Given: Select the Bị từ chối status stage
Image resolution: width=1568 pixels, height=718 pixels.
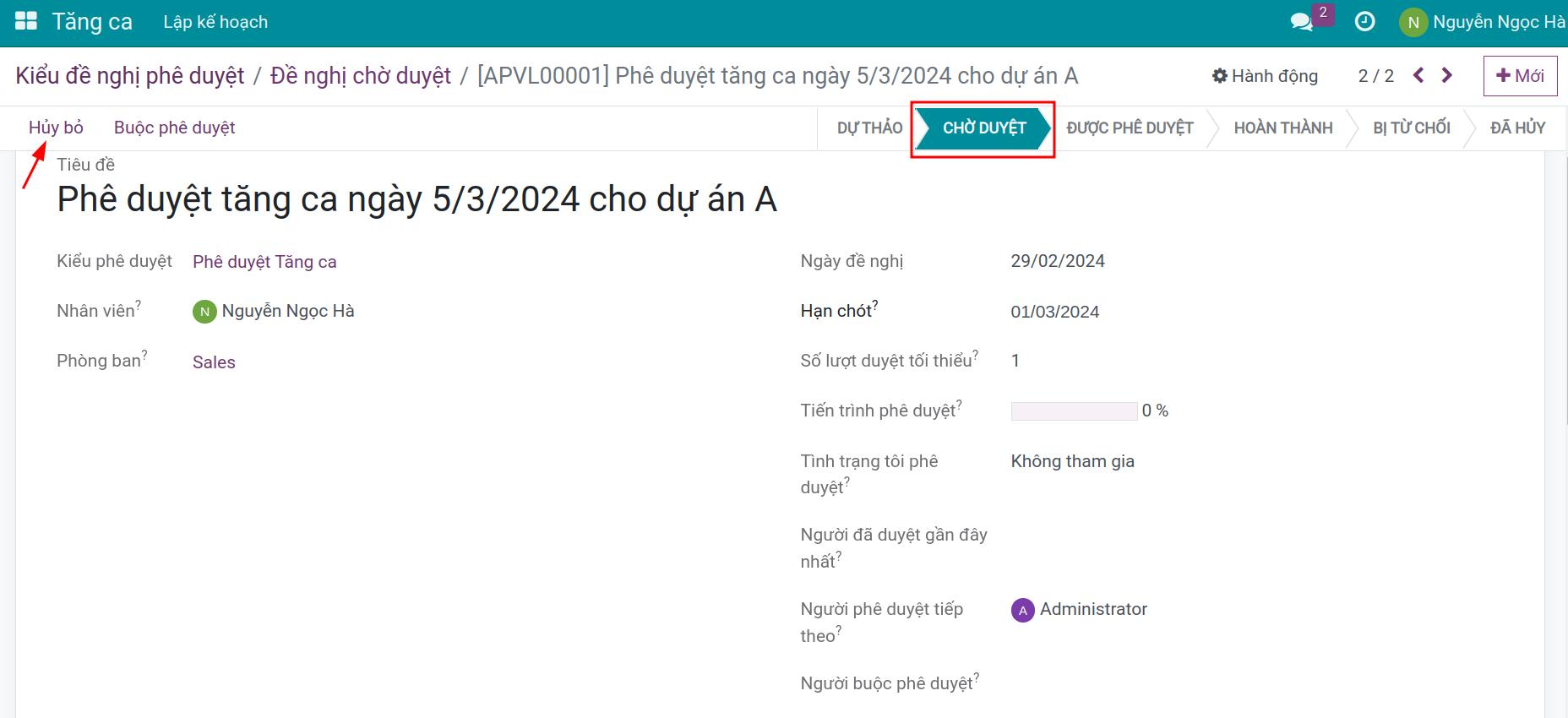Looking at the screenshot, I should click(x=1412, y=128).
